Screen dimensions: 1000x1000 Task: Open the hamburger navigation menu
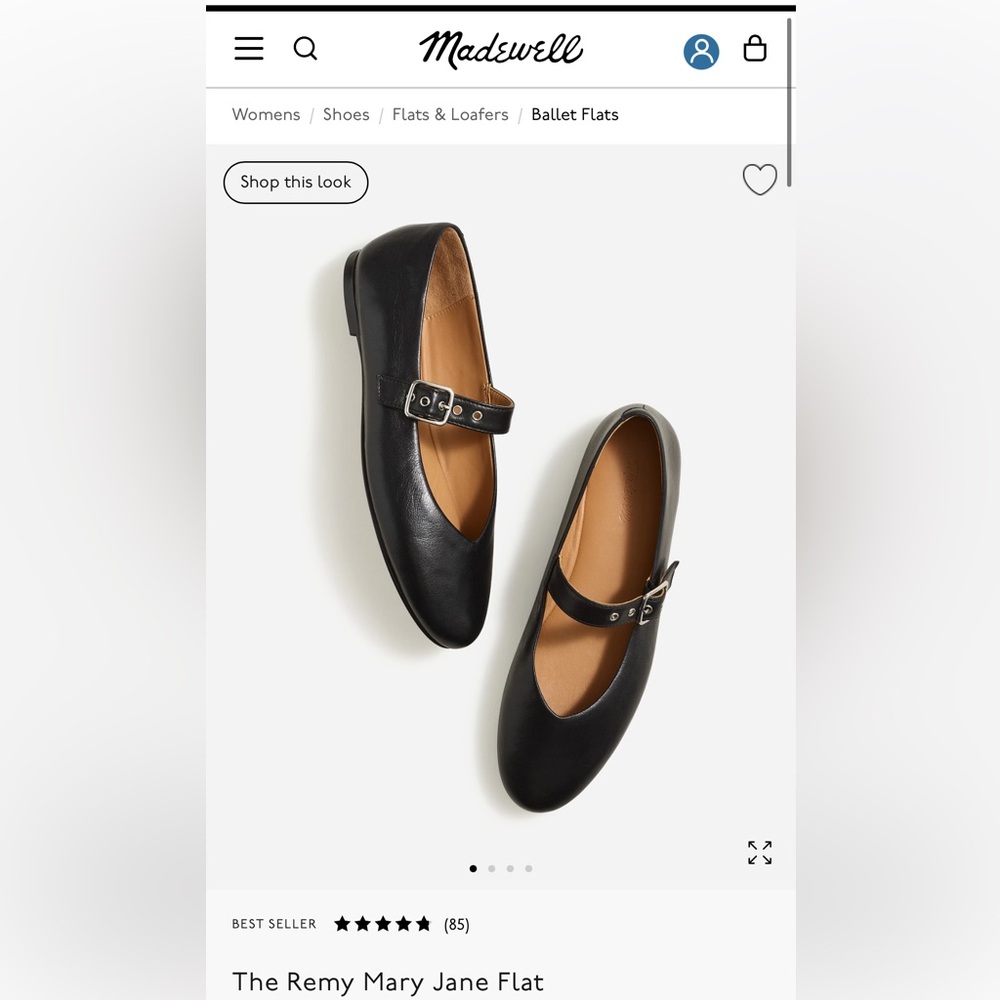[x=248, y=49]
